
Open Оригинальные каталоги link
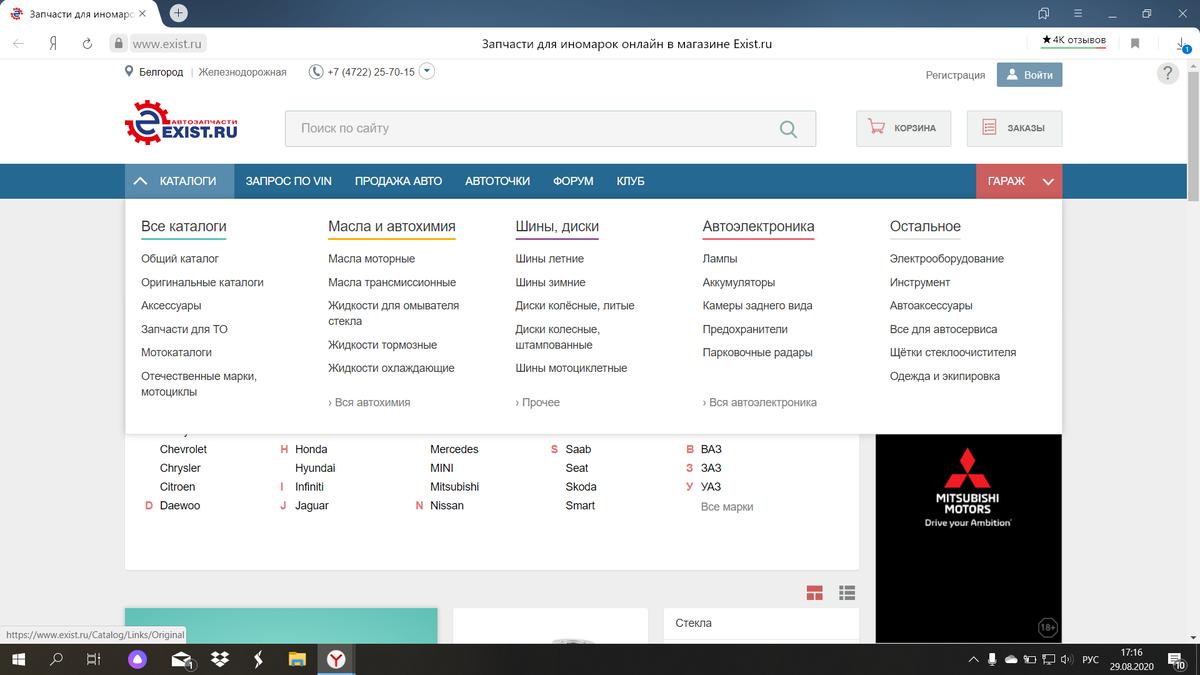click(x=202, y=282)
